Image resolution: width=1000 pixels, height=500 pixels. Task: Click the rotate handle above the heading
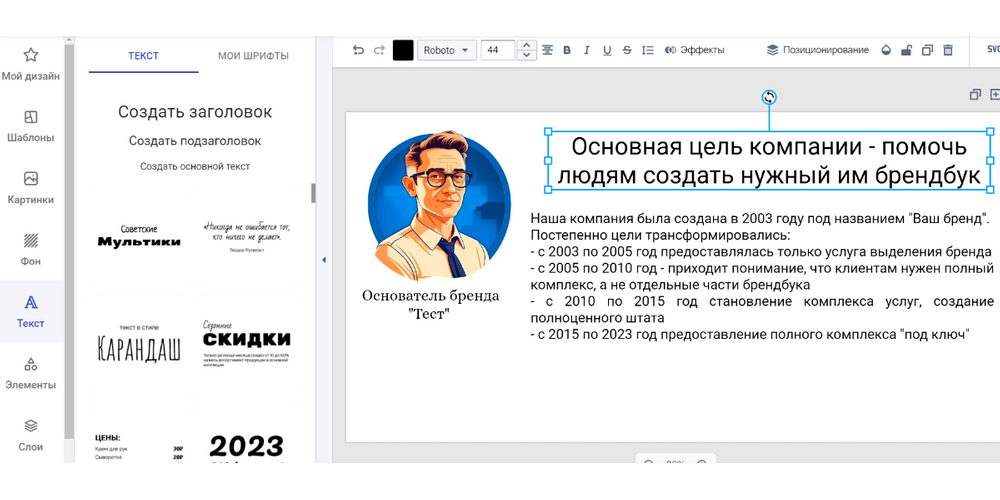(769, 97)
